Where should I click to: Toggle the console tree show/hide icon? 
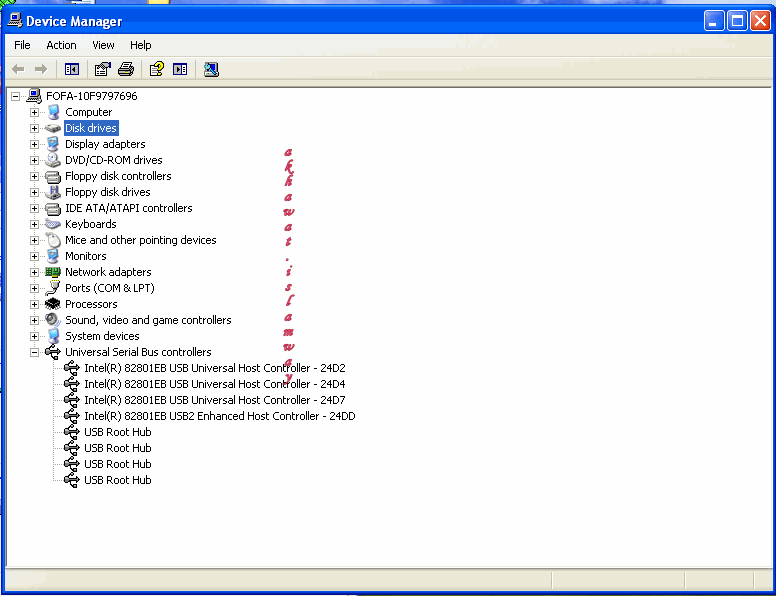(72, 69)
